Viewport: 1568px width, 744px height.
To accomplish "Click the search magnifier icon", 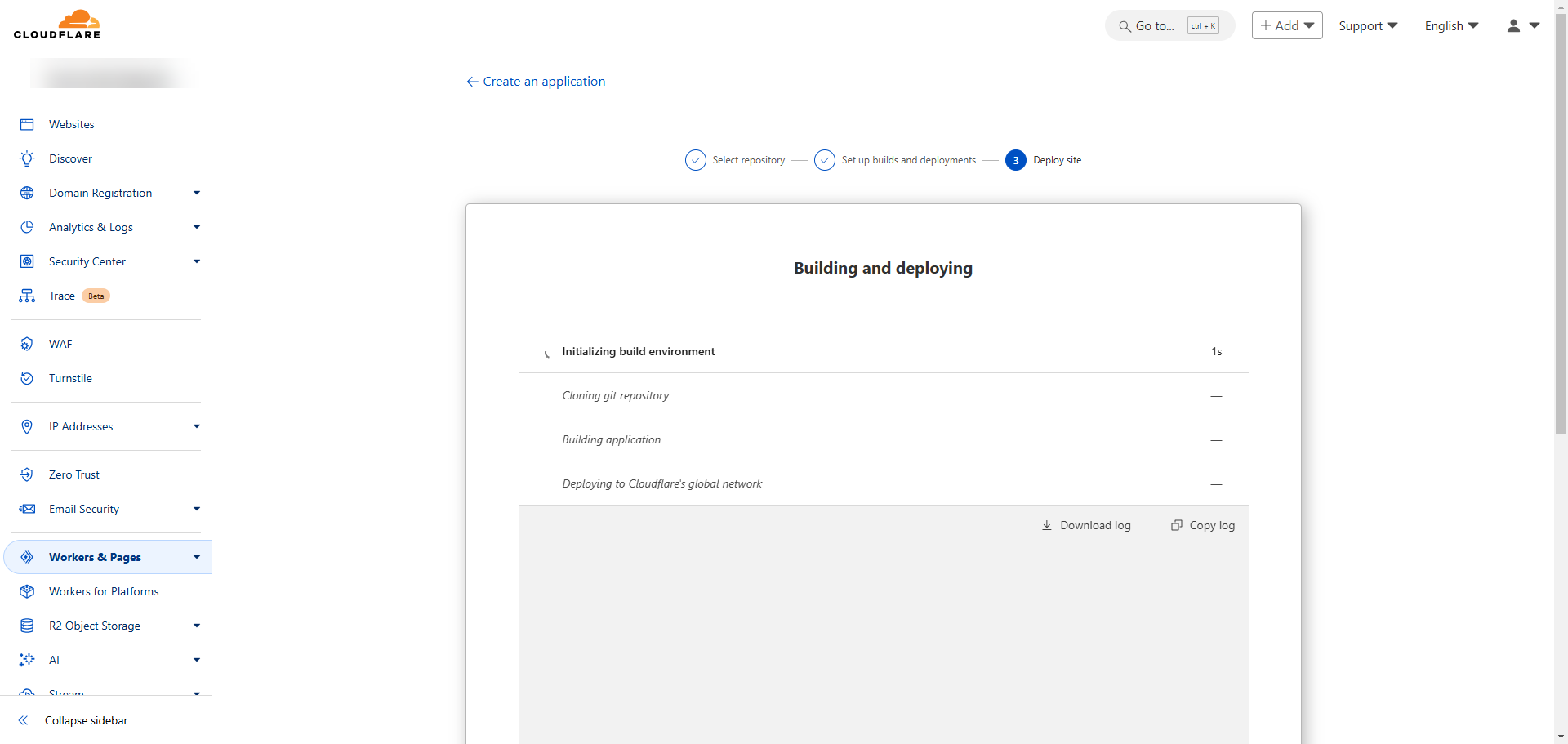I will click(1125, 26).
